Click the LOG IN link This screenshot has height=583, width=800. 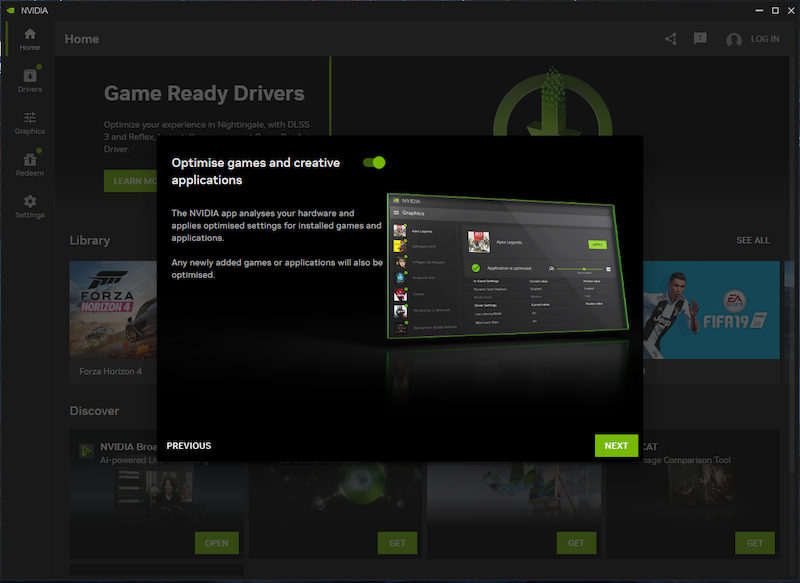[765, 39]
